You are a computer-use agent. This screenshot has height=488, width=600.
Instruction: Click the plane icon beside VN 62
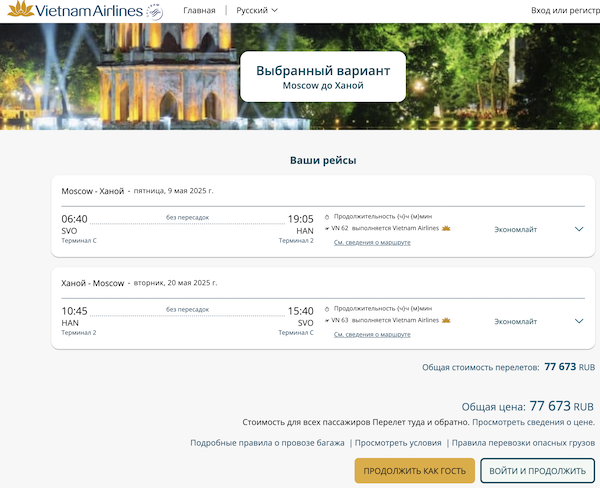[327, 228]
